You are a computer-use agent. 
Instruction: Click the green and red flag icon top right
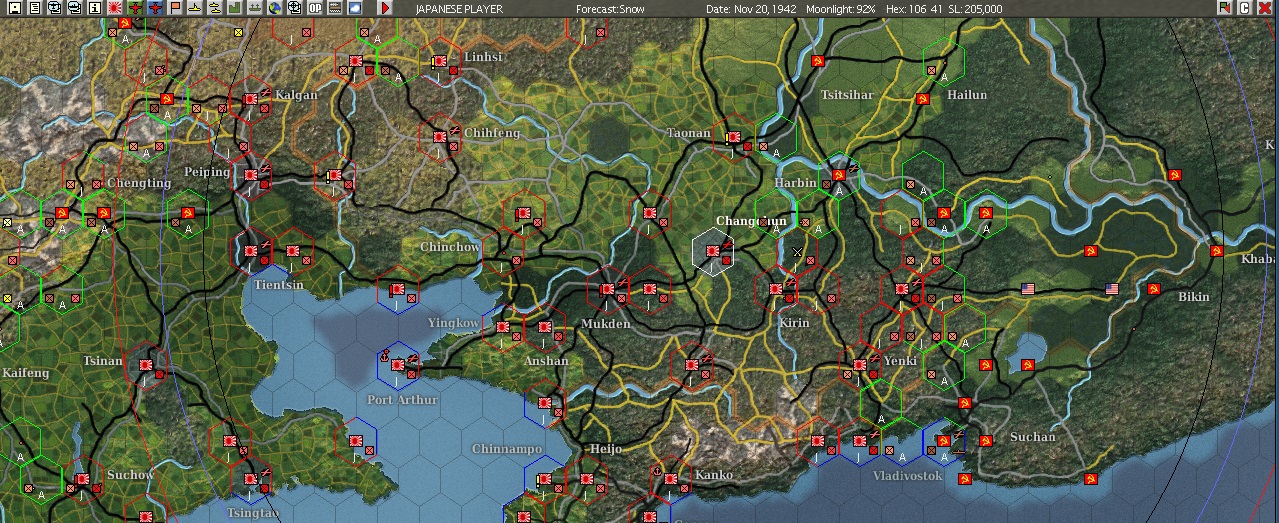[x=1225, y=8]
